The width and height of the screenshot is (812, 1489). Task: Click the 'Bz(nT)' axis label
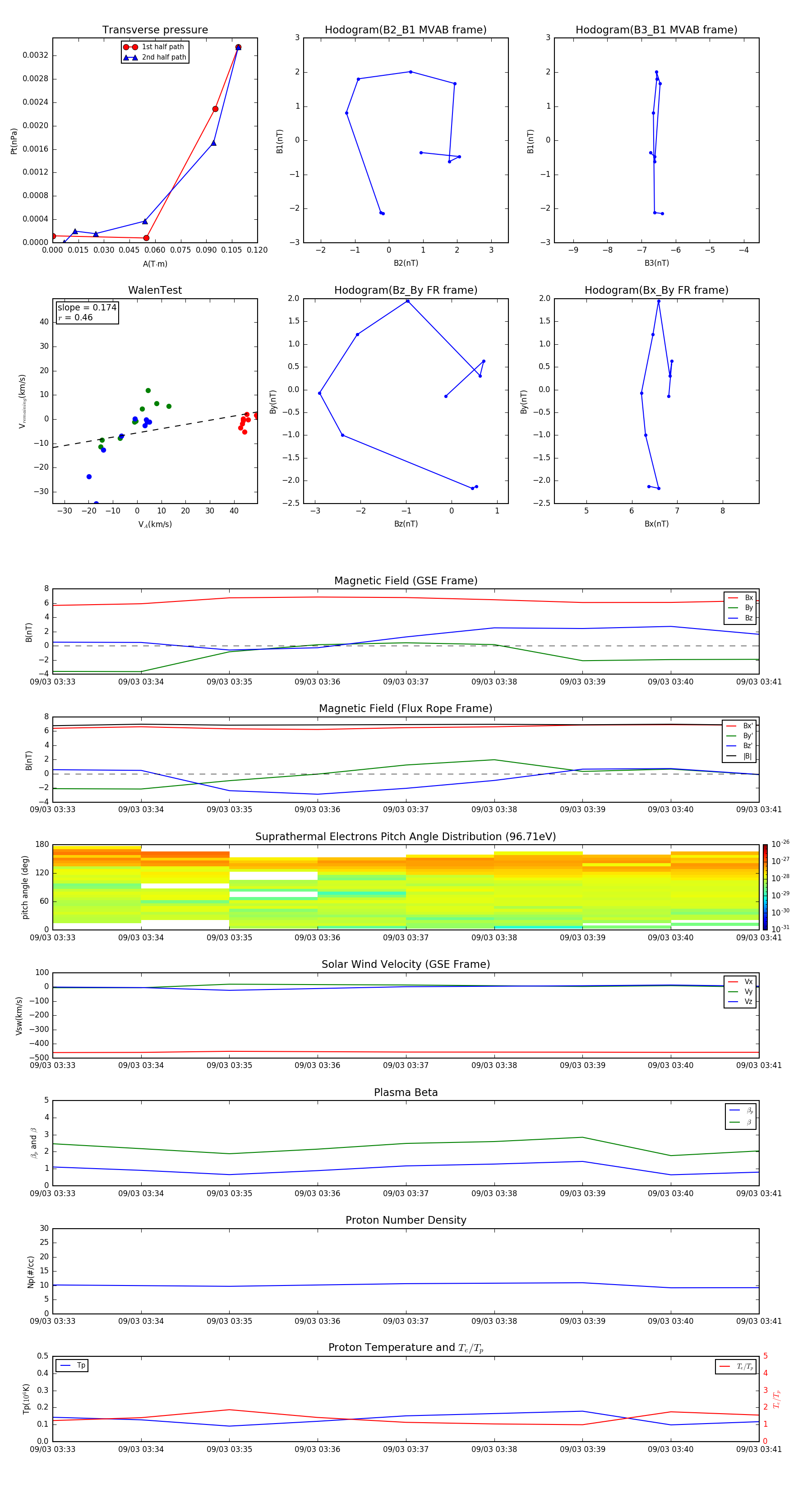(406, 524)
